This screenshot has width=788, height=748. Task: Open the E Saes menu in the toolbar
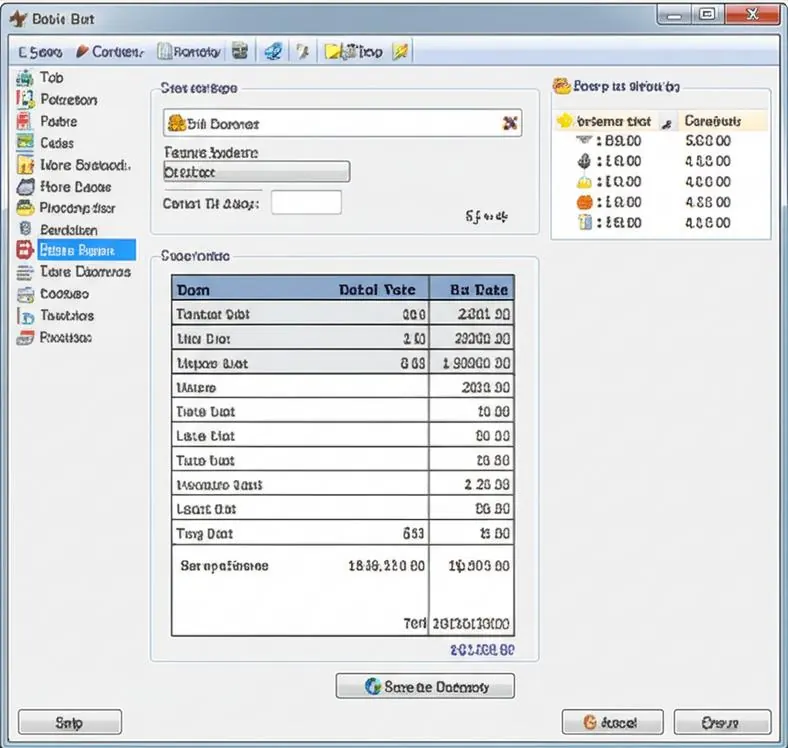40,52
